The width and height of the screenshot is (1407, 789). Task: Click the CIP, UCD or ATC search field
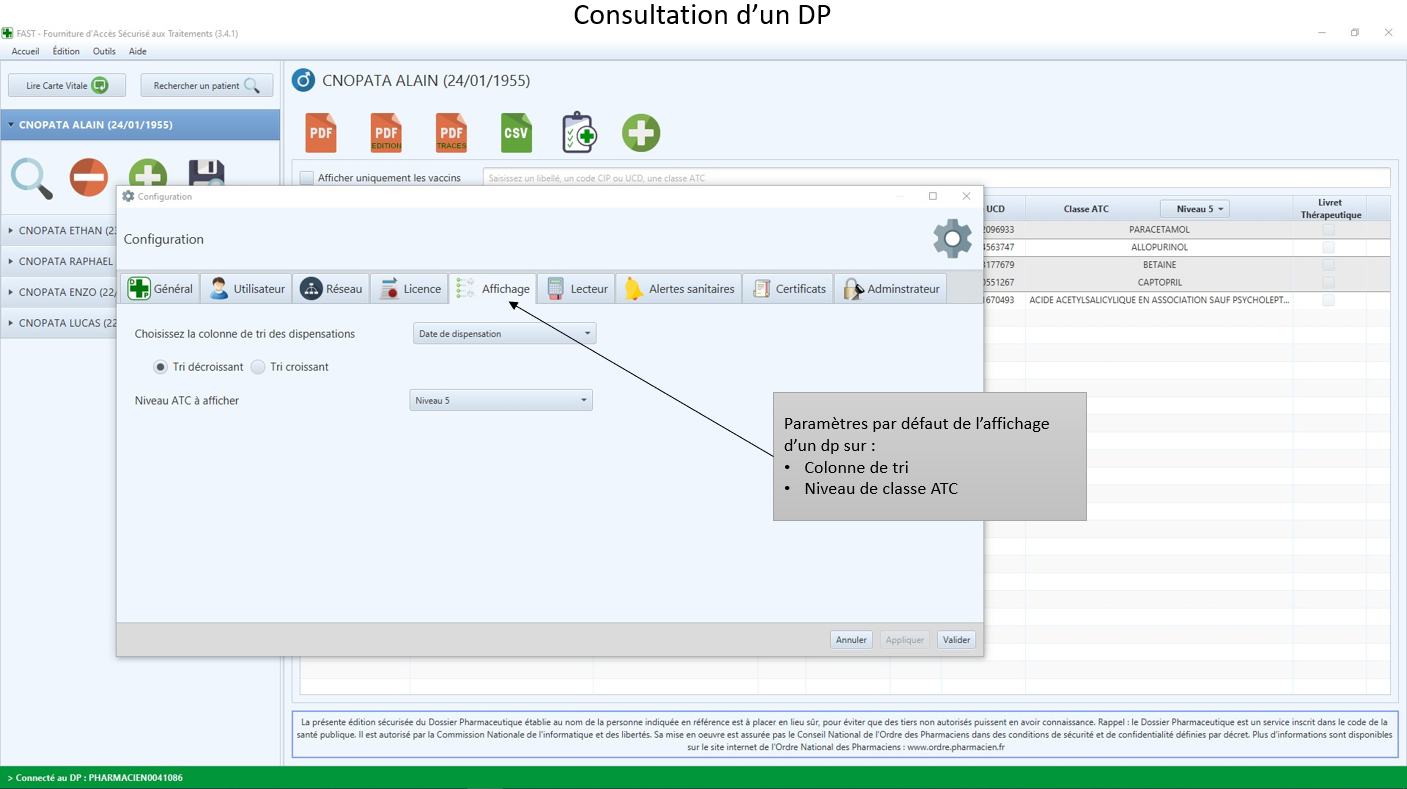click(935, 178)
